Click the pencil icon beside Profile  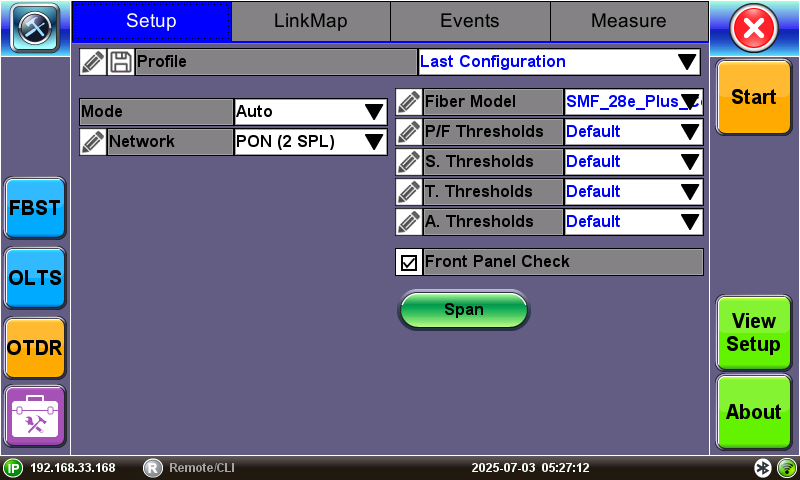(x=93, y=62)
